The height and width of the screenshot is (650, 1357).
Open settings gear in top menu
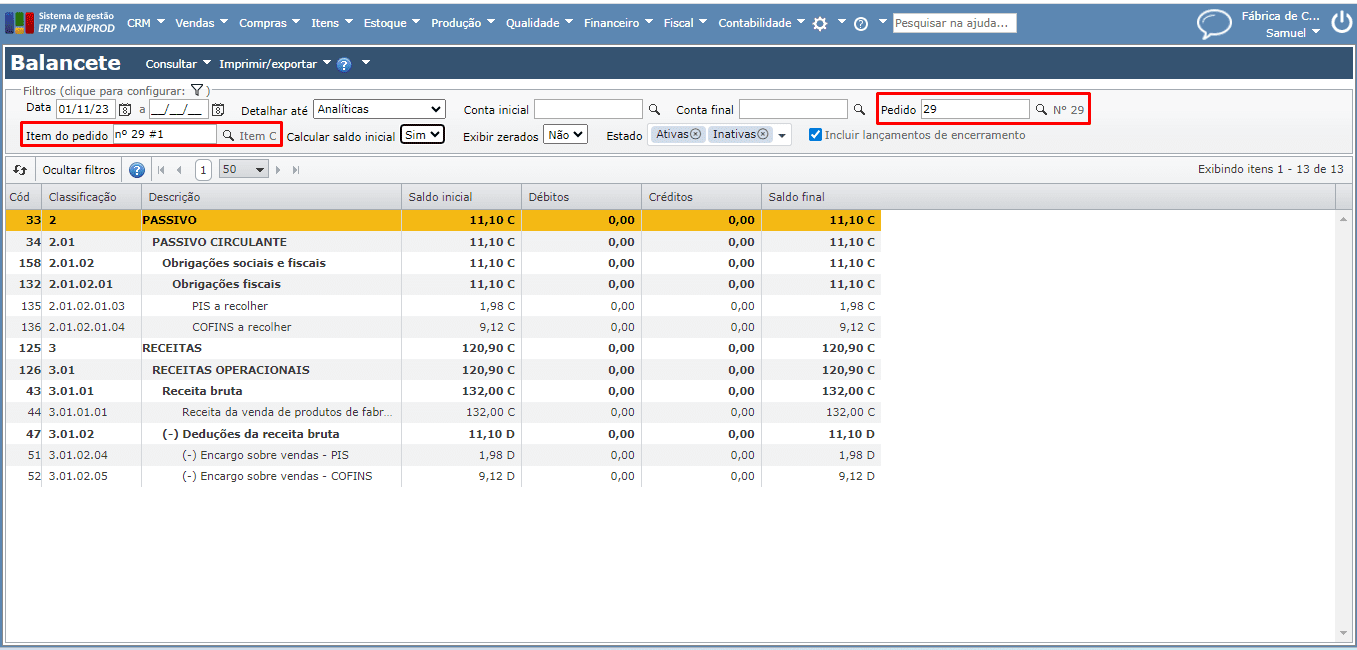pos(820,23)
